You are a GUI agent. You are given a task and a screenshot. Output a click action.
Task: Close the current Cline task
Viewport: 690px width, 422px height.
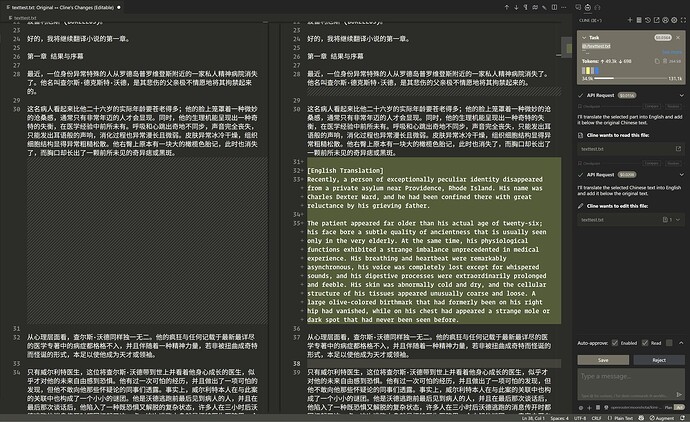[x=678, y=38]
